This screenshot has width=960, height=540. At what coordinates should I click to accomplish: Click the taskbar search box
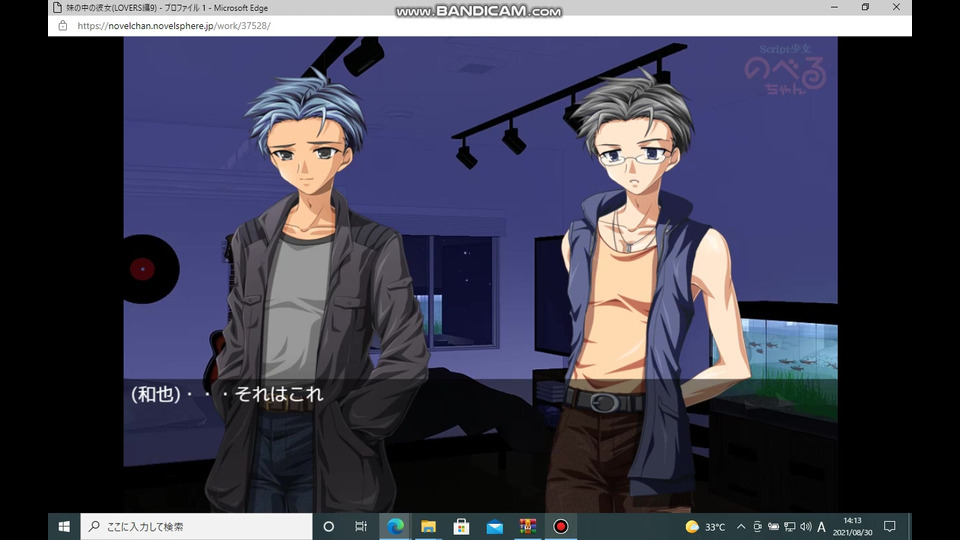point(196,527)
